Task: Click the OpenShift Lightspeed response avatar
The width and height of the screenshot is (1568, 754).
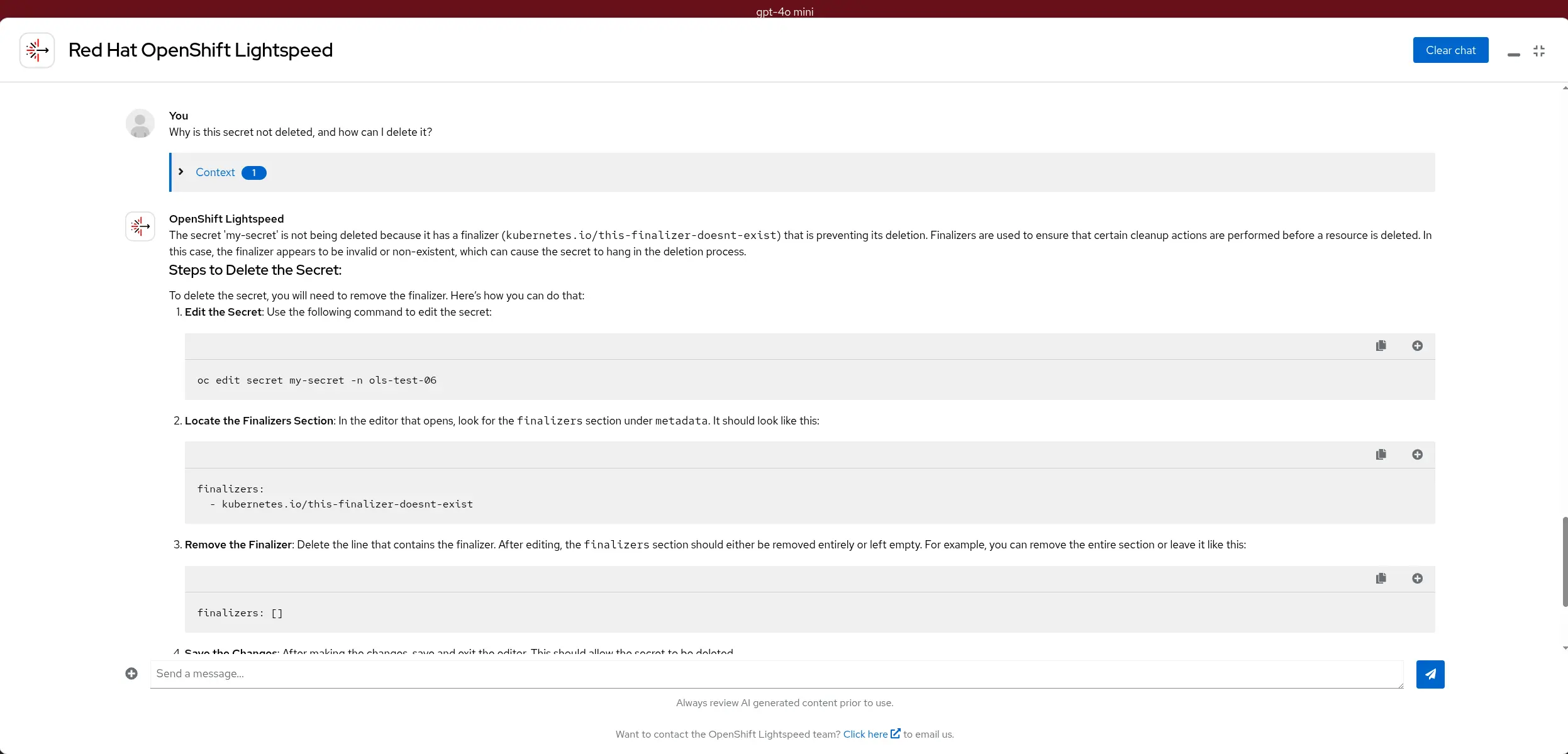Action: (140, 226)
